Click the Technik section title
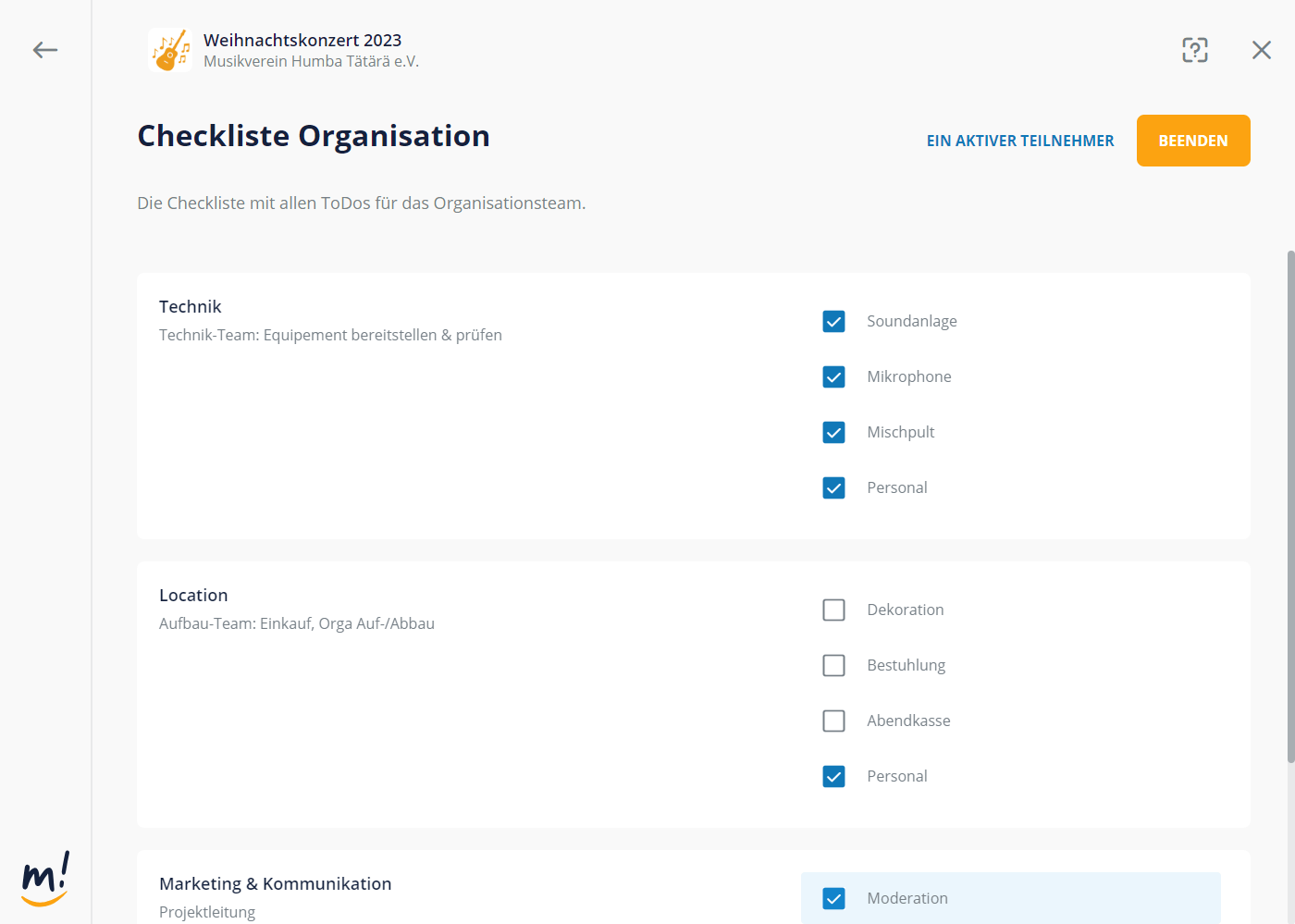1295x924 pixels. (x=190, y=306)
